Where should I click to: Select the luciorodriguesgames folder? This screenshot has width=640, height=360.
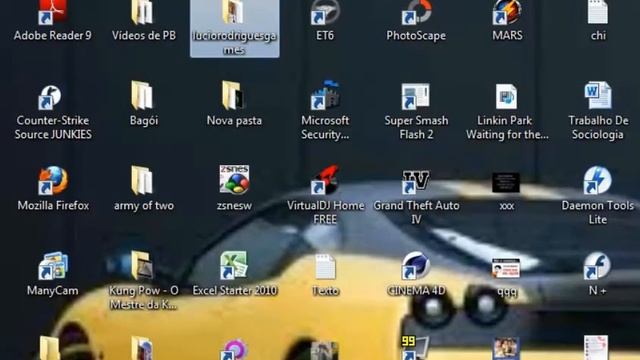234,28
